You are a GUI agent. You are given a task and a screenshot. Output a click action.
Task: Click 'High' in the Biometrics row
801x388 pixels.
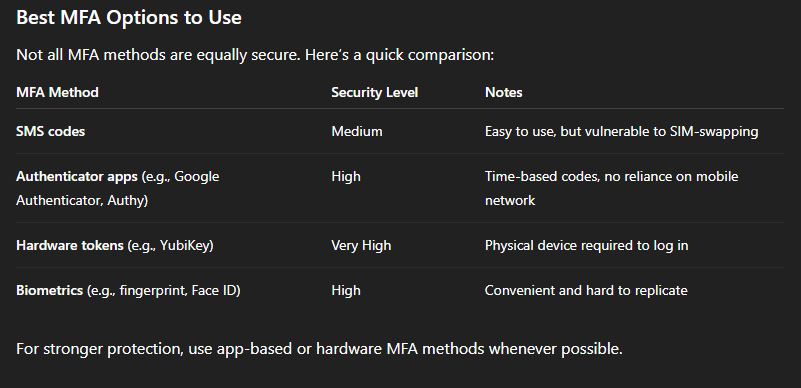[346, 290]
